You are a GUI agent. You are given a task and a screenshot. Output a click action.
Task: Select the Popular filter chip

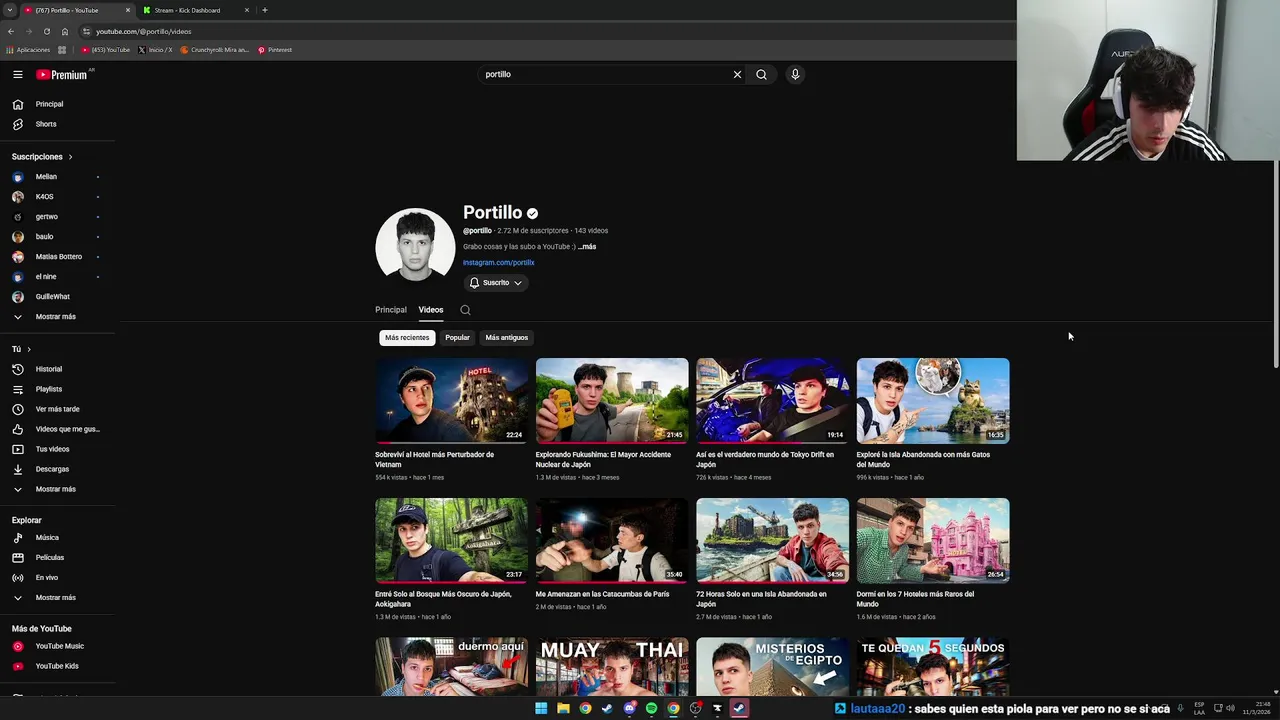pyautogui.click(x=457, y=338)
